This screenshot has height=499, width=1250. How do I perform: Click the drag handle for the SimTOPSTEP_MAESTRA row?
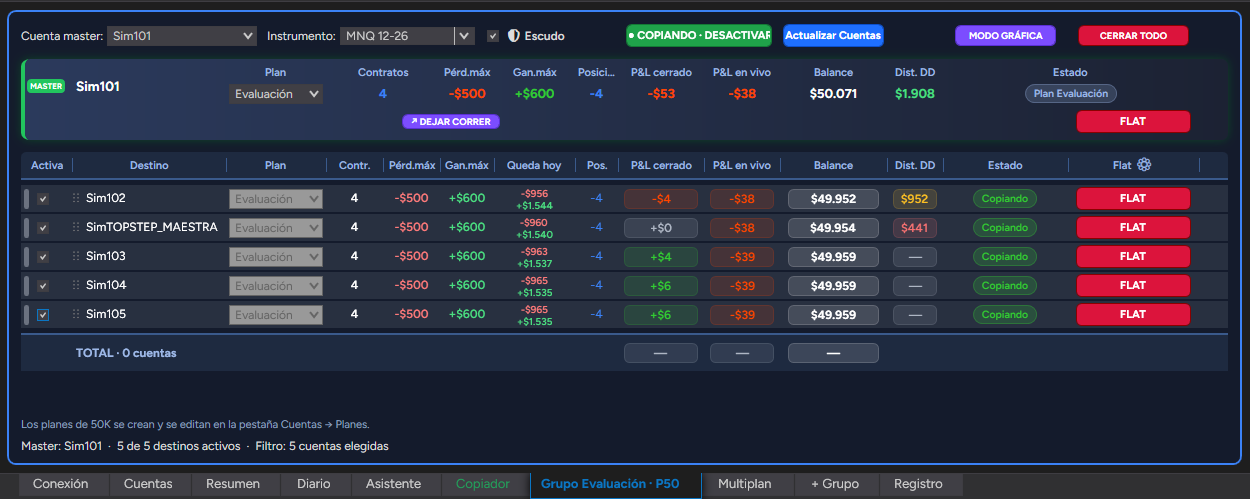[75, 227]
